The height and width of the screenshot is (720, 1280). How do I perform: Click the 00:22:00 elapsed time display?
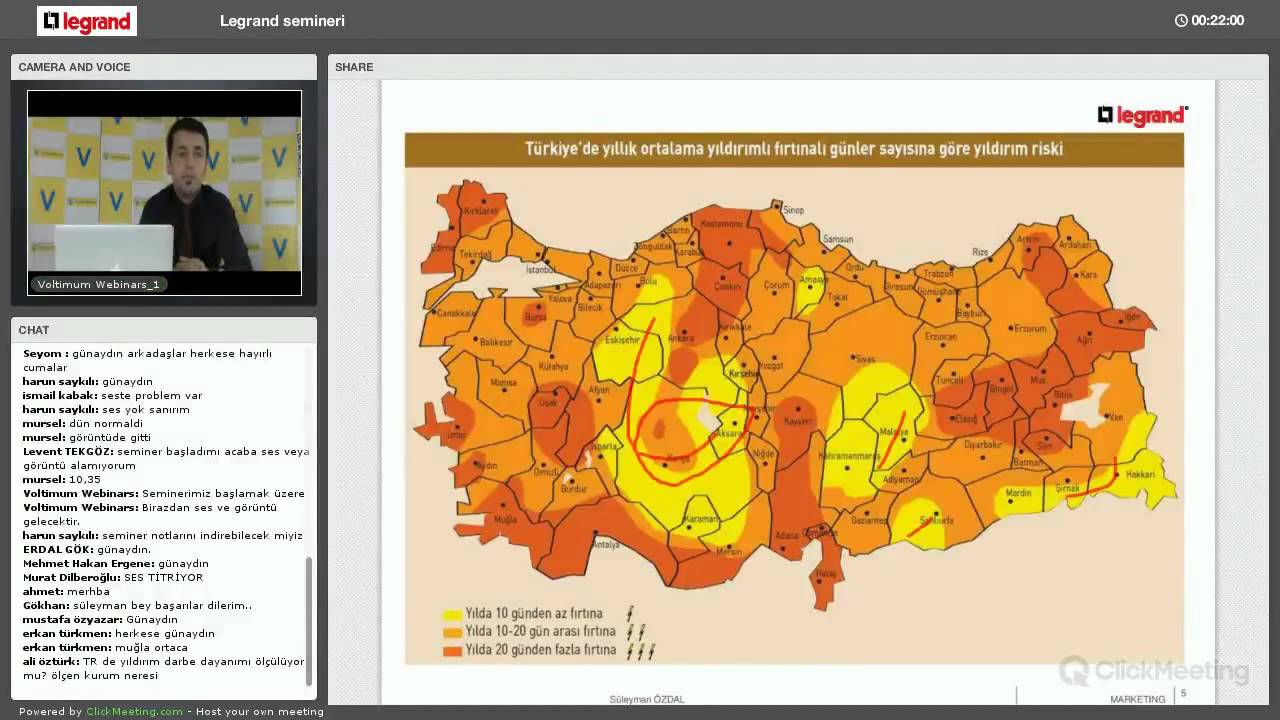coord(1217,21)
